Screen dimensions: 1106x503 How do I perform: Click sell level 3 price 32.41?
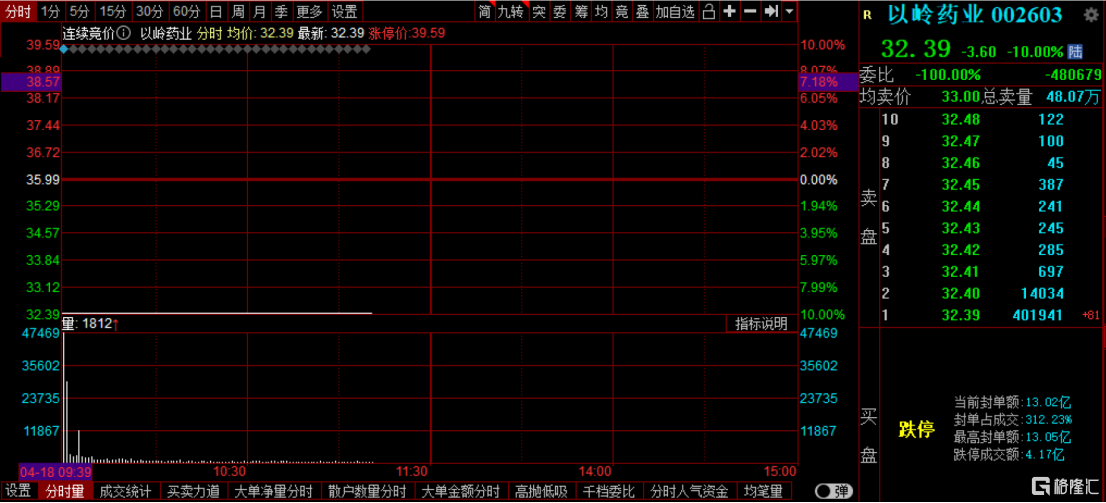960,272
